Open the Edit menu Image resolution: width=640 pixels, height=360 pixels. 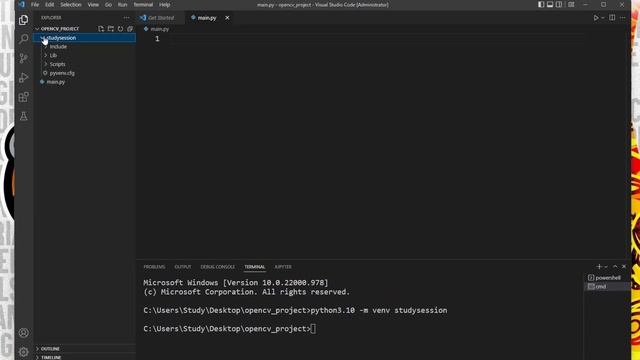click(49, 4)
